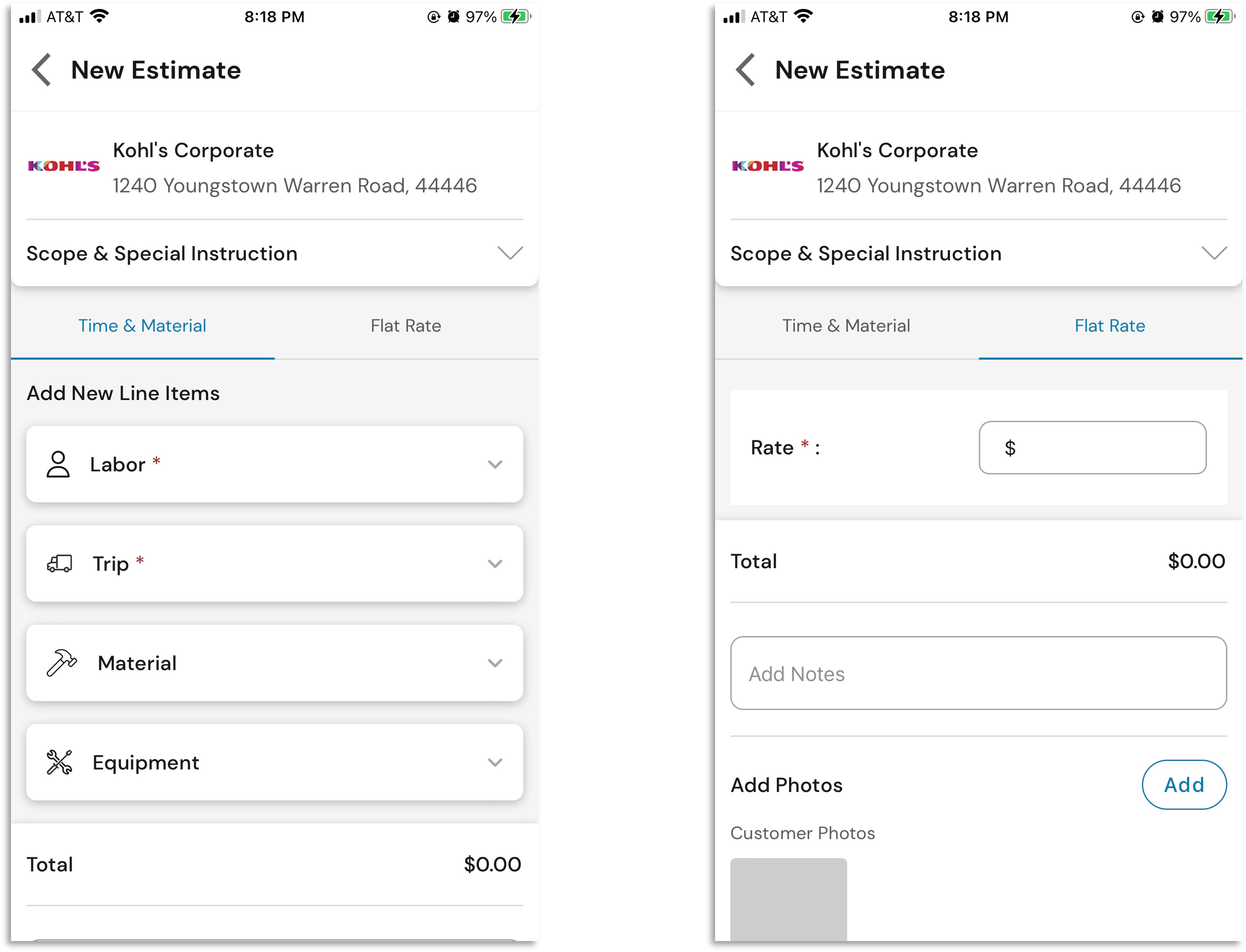
Task: Switch to Time & Material tab on right screen
Action: (846, 326)
